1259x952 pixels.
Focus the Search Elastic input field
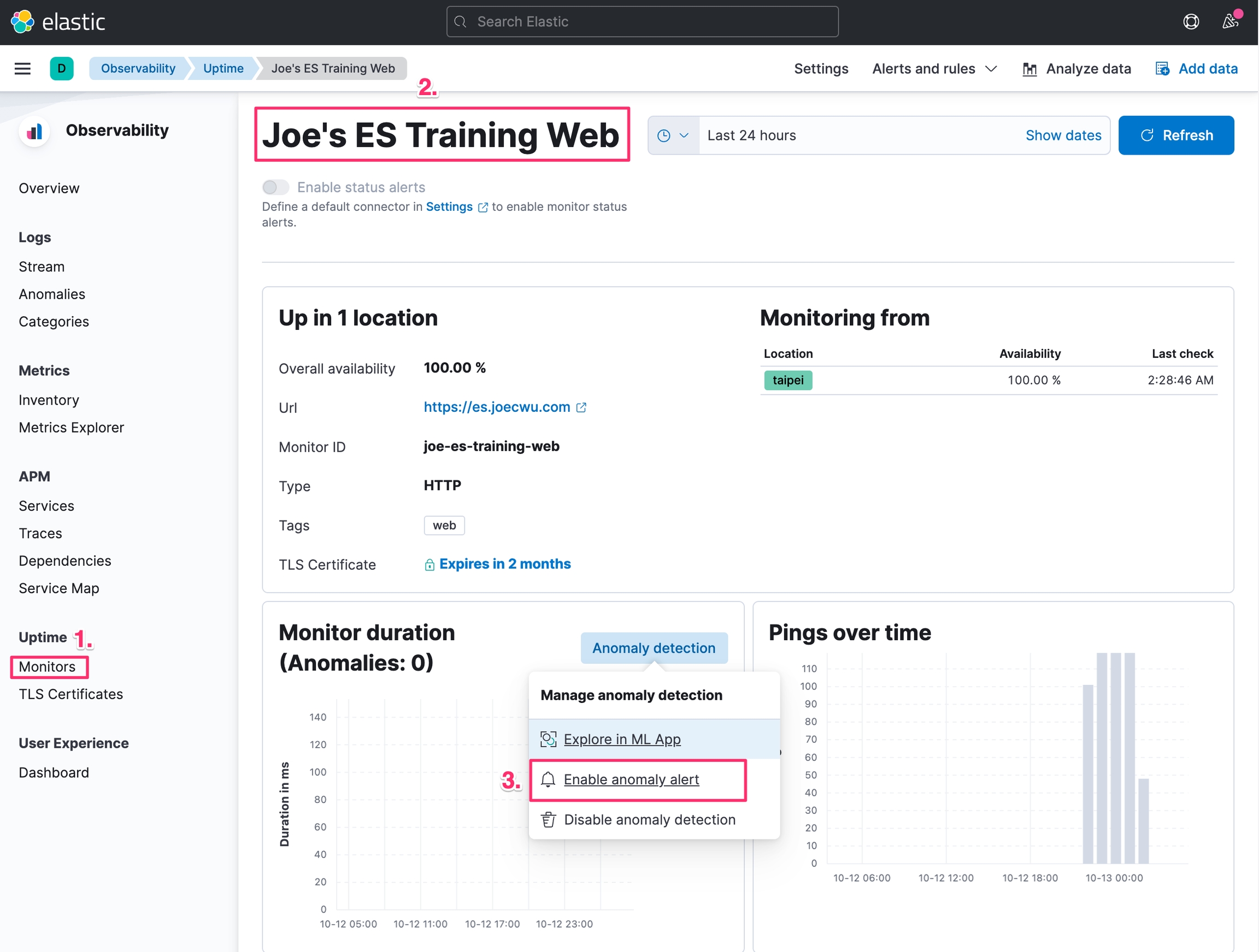(642, 22)
